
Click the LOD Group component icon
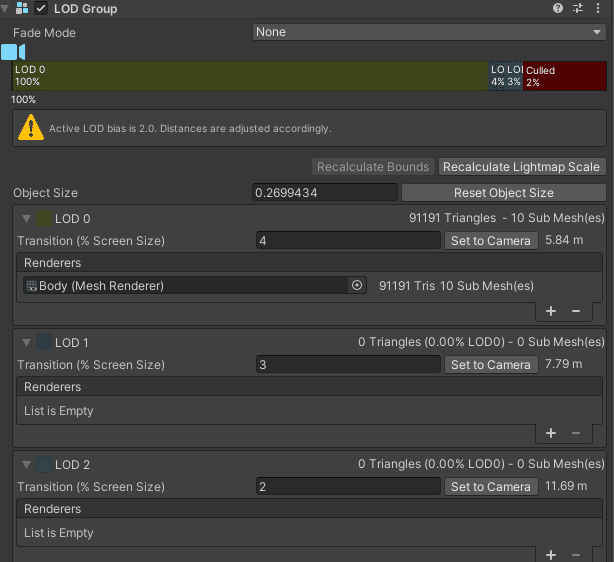[22, 8]
